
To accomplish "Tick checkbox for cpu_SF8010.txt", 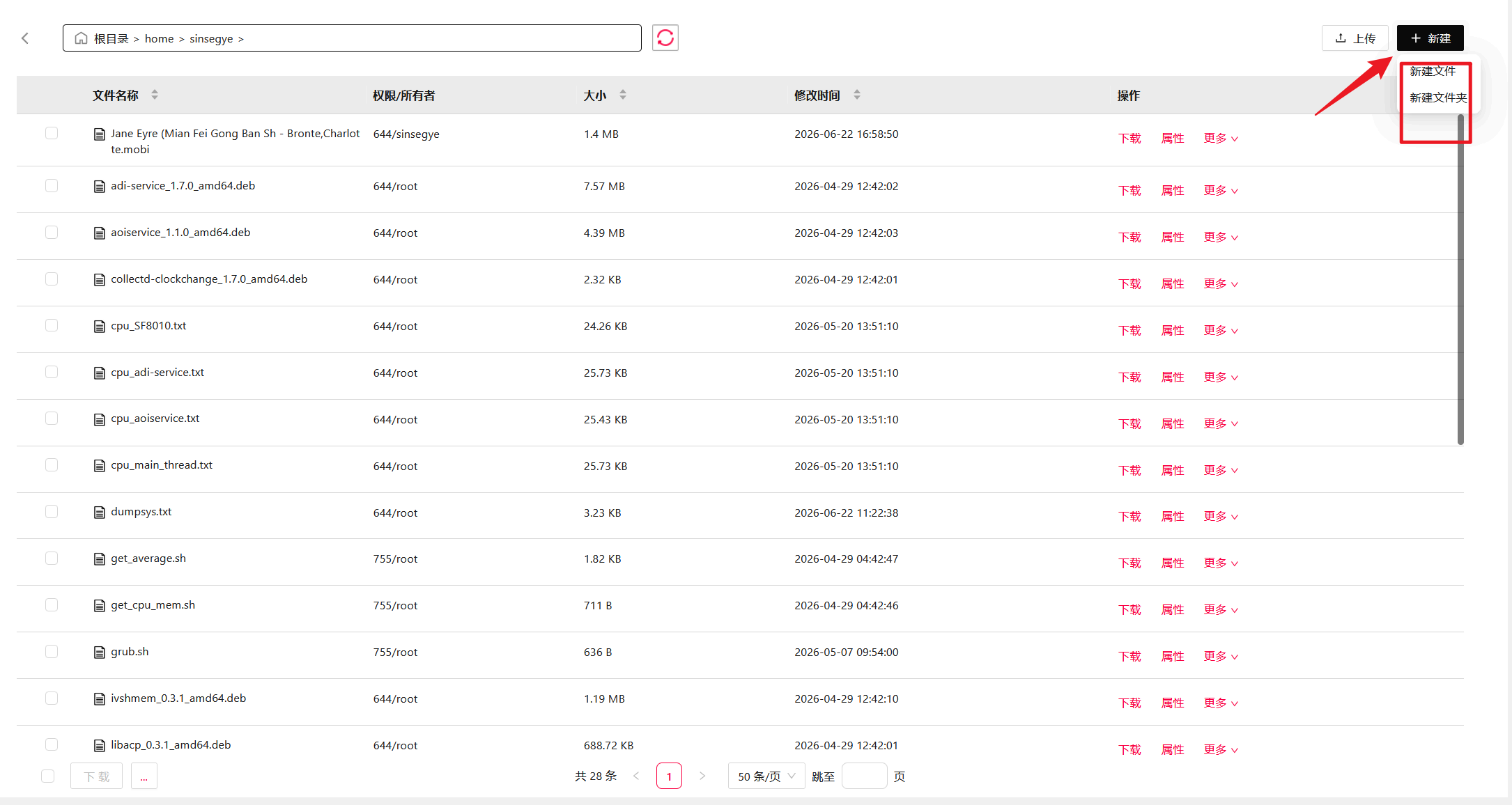I will [x=52, y=325].
